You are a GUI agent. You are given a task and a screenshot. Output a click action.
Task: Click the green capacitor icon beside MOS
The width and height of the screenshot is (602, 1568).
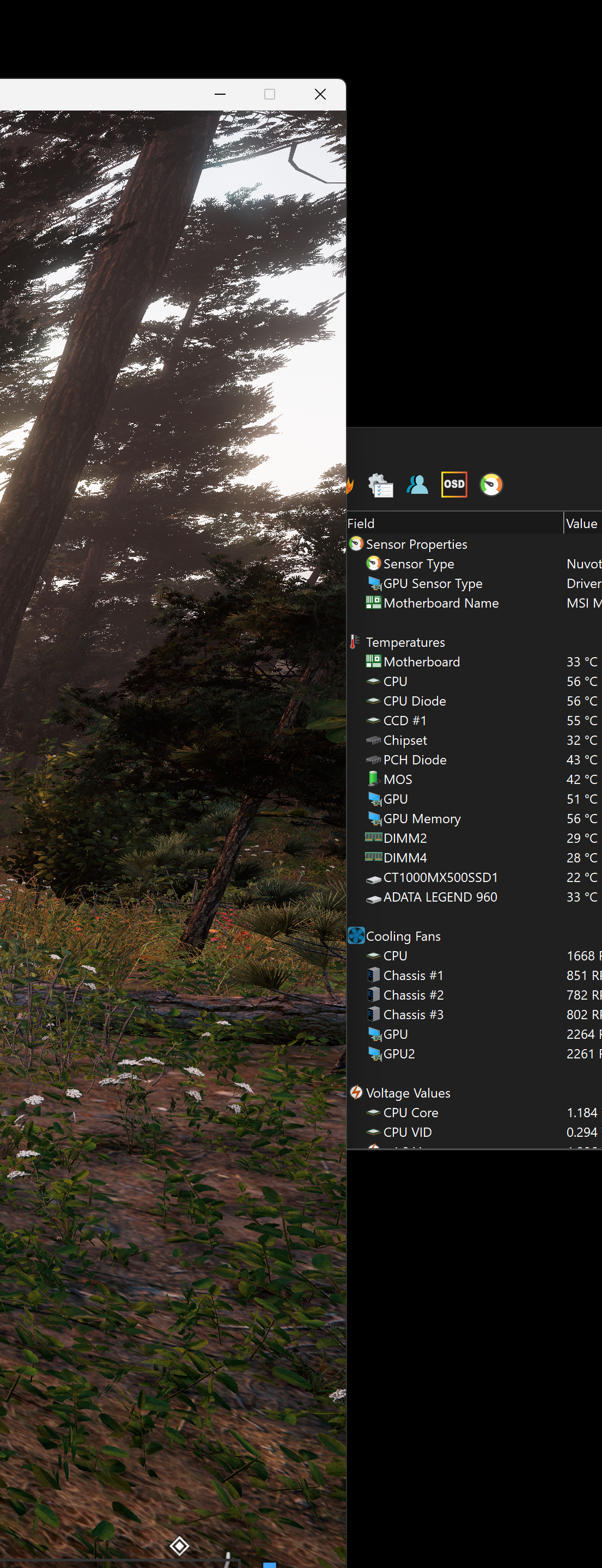pyautogui.click(x=373, y=779)
